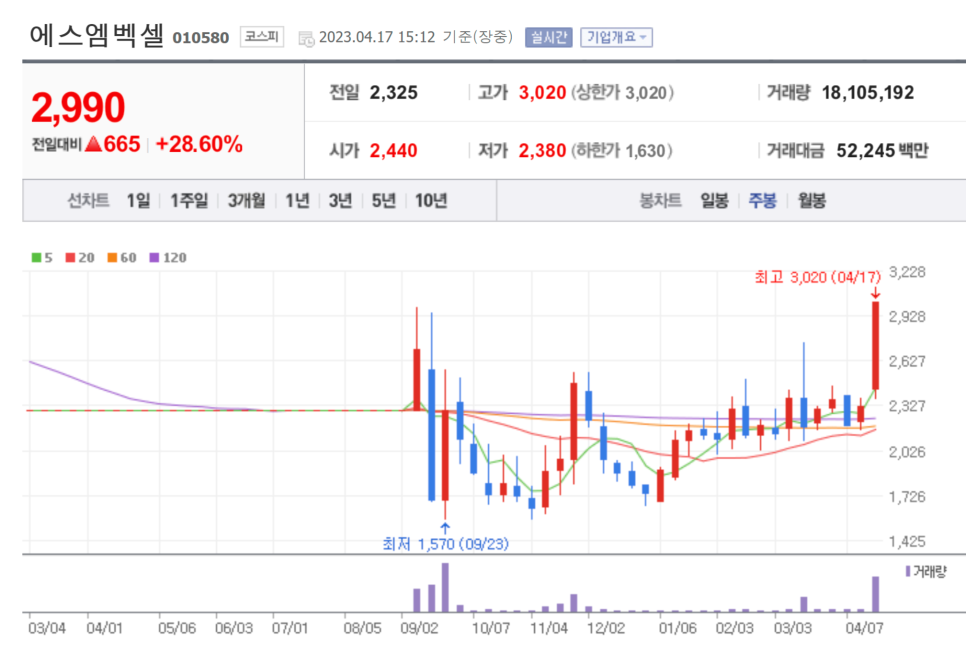Click the 거래대금 value 52,245 백만
This screenshot has height=654, width=966.
coord(882,151)
